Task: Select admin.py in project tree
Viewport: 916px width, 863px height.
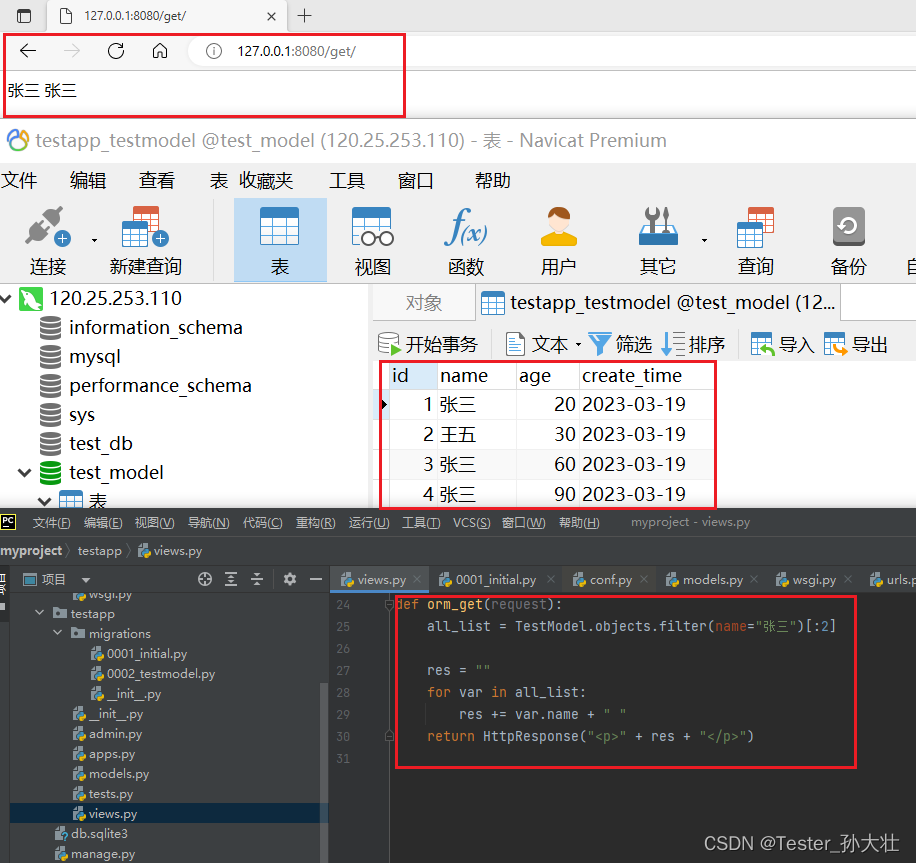Action: coord(107,734)
